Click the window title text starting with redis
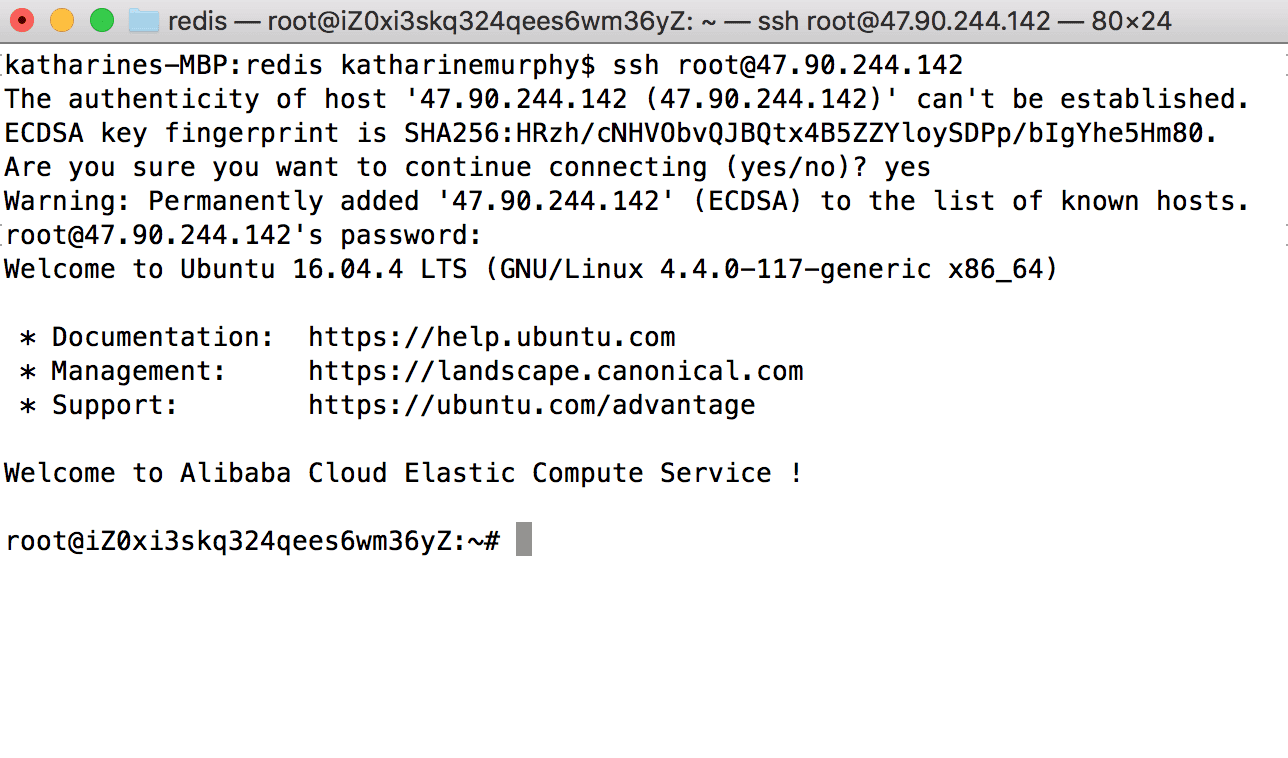The width and height of the screenshot is (1288, 758). pos(670,20)
